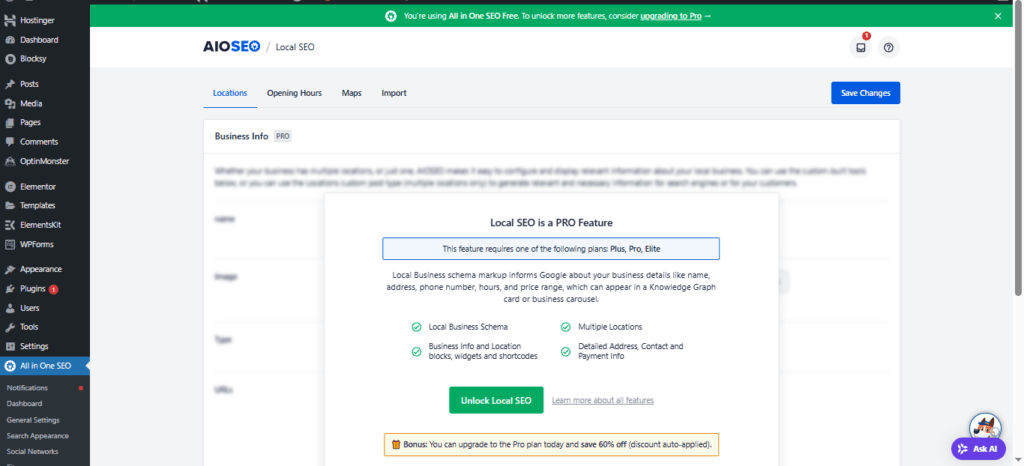
Task: Open Appearance paintbrush icon
Action: point(10,269)
